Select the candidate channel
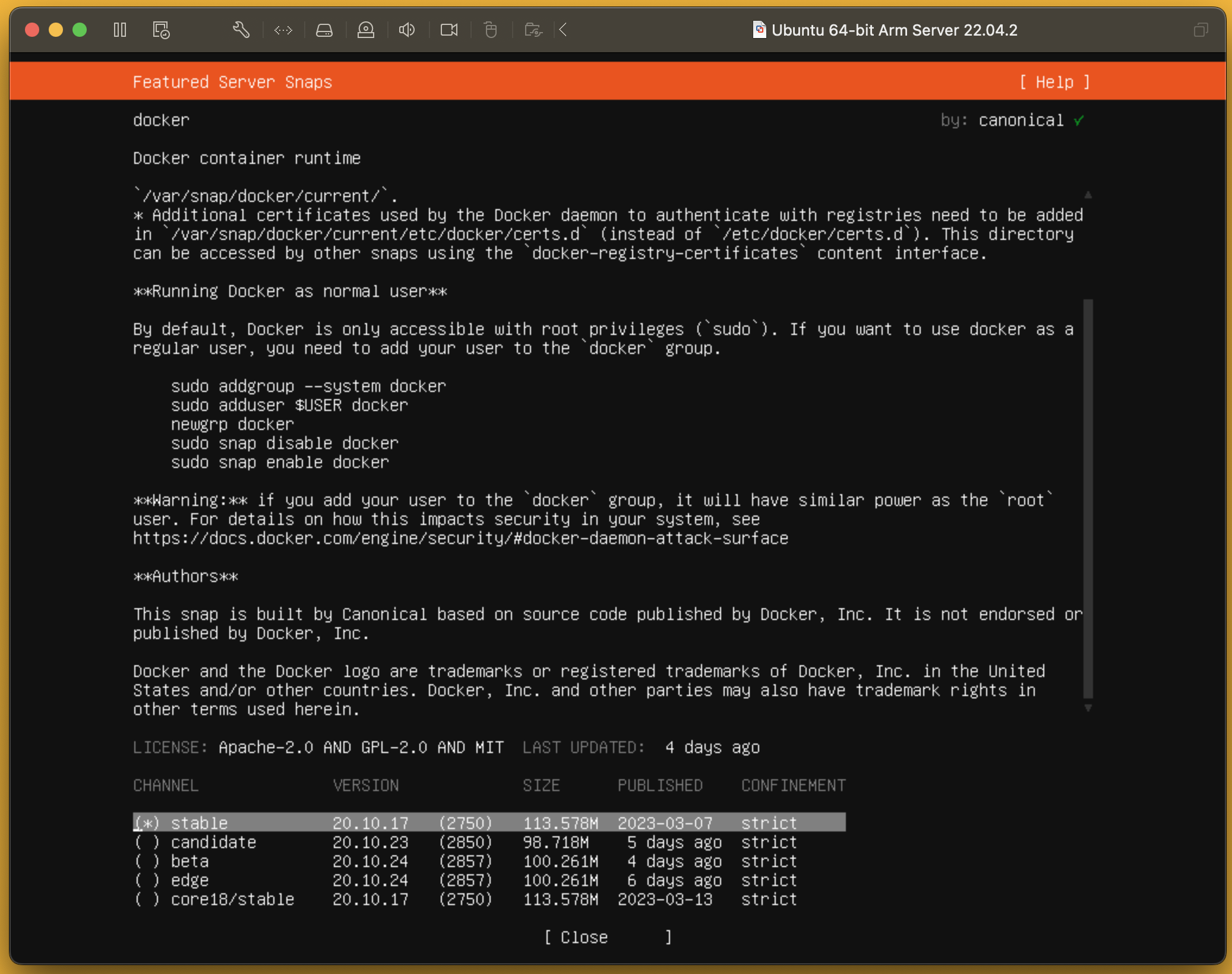 coord(489,842)
